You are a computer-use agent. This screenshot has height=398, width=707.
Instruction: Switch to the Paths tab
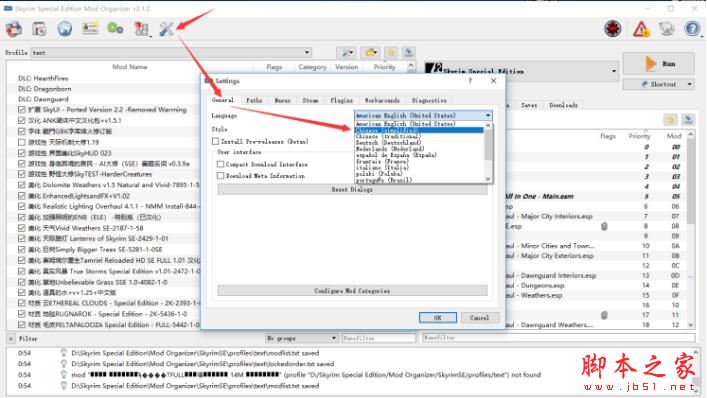254,100
